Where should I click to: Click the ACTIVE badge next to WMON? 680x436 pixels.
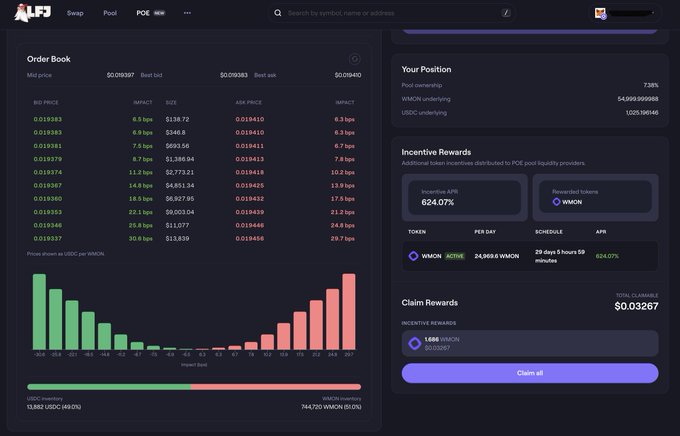[454, 256]
